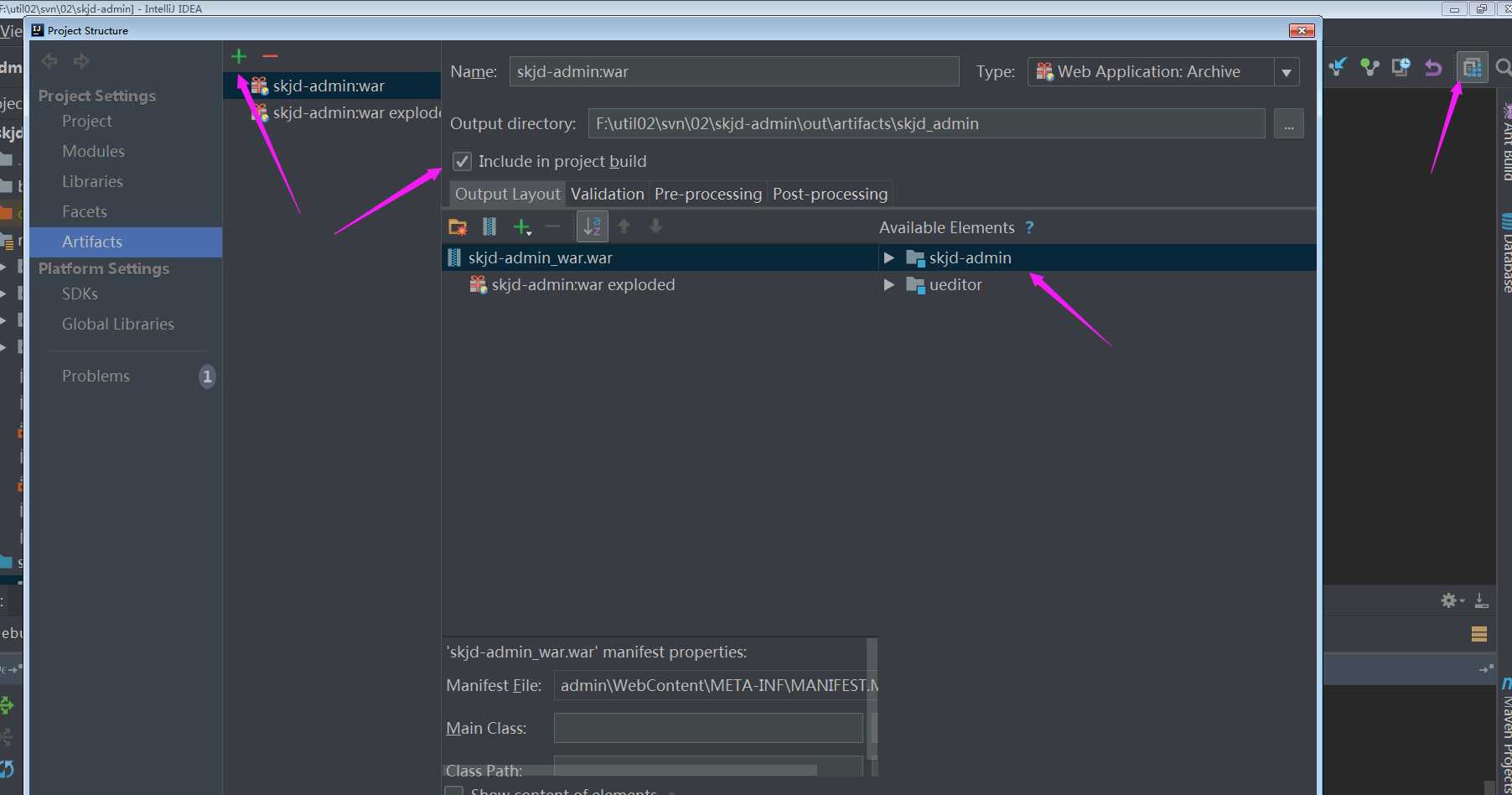Click the artifact Name input field

click(734, 71)
